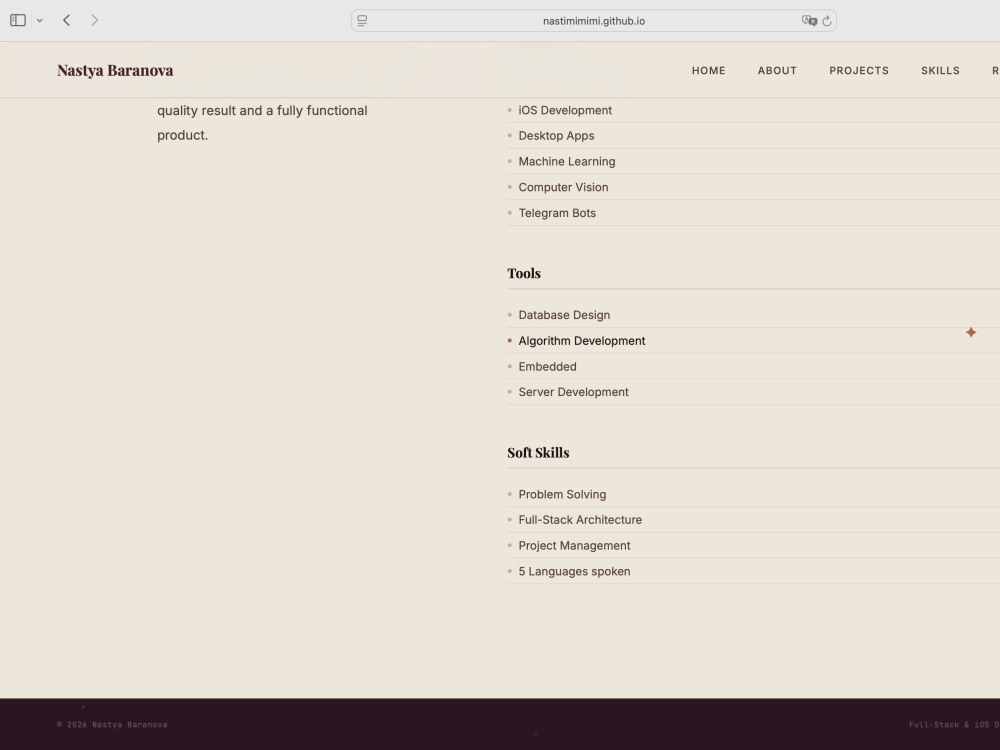Viewport: 1000px width, 750px height.
Task: Navigate to HOME in the top menu
Action: pos(709,71)
